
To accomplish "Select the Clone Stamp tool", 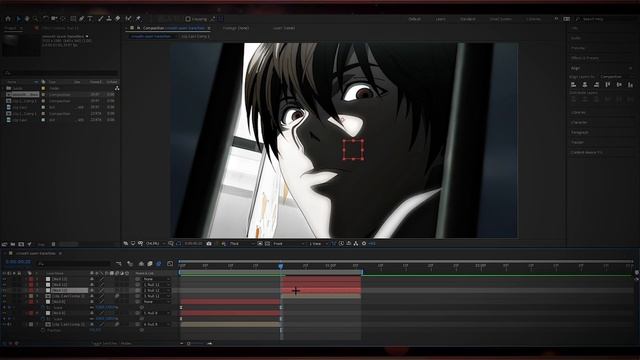I will click(x=109, y=19).
